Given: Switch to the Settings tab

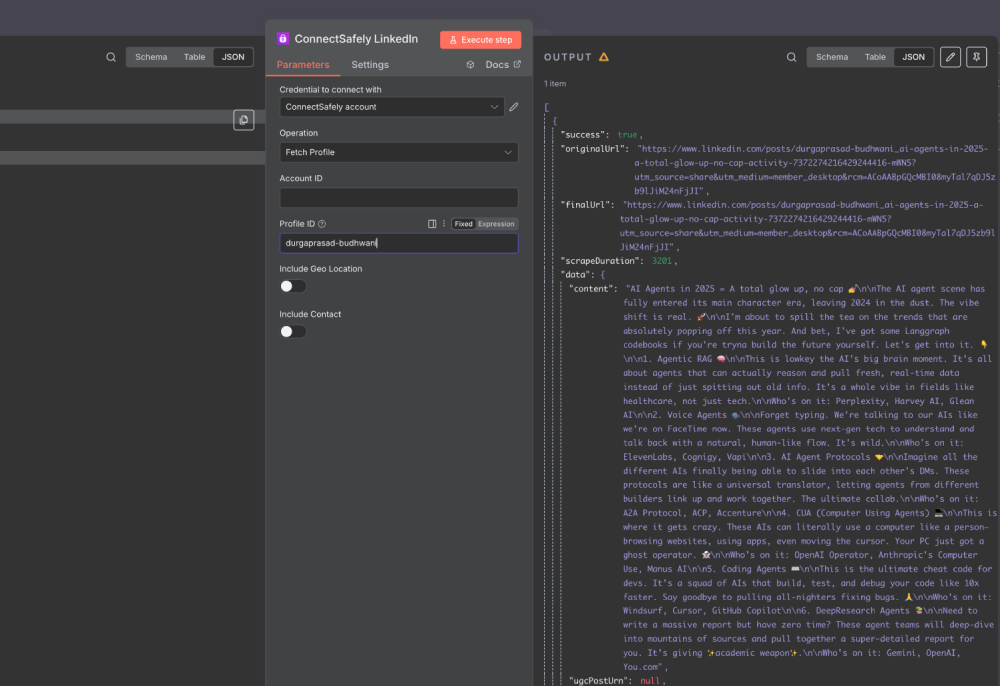Looking at the screenshot, I should [370, 64].
